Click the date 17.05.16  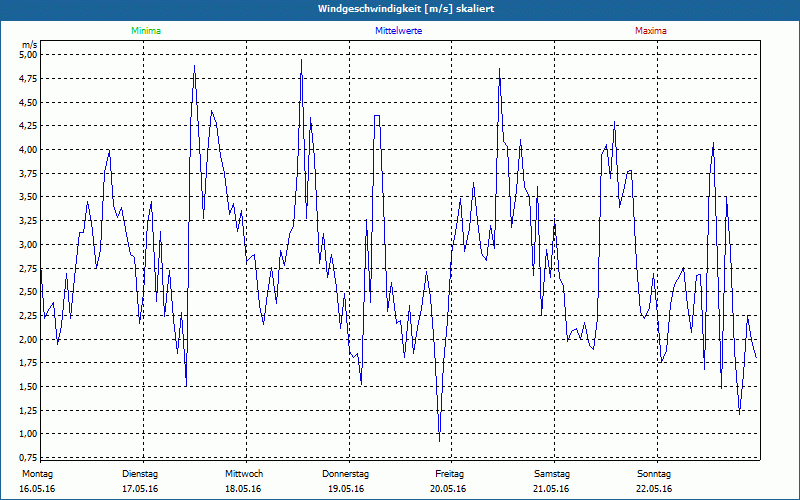[140, 489]
